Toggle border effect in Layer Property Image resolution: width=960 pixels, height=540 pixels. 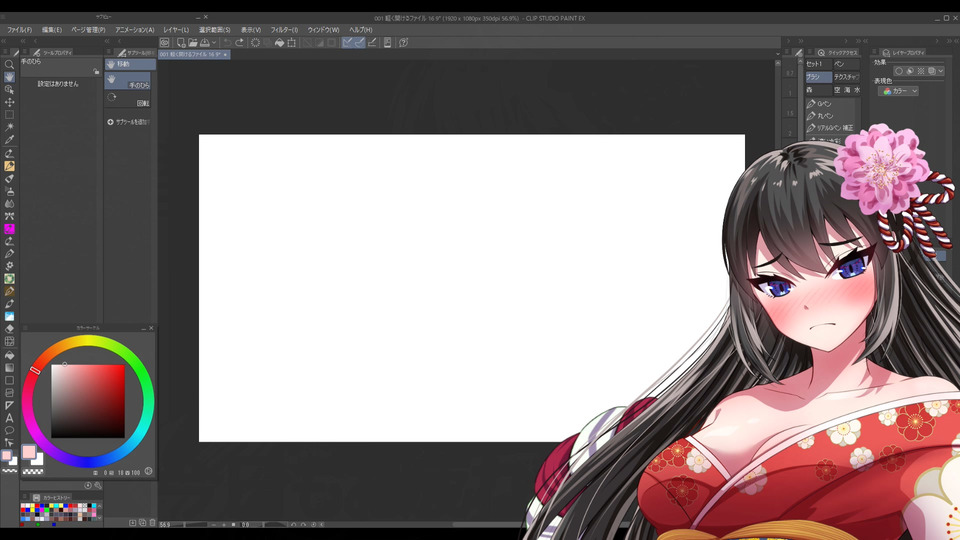click(x=899, y=71)
